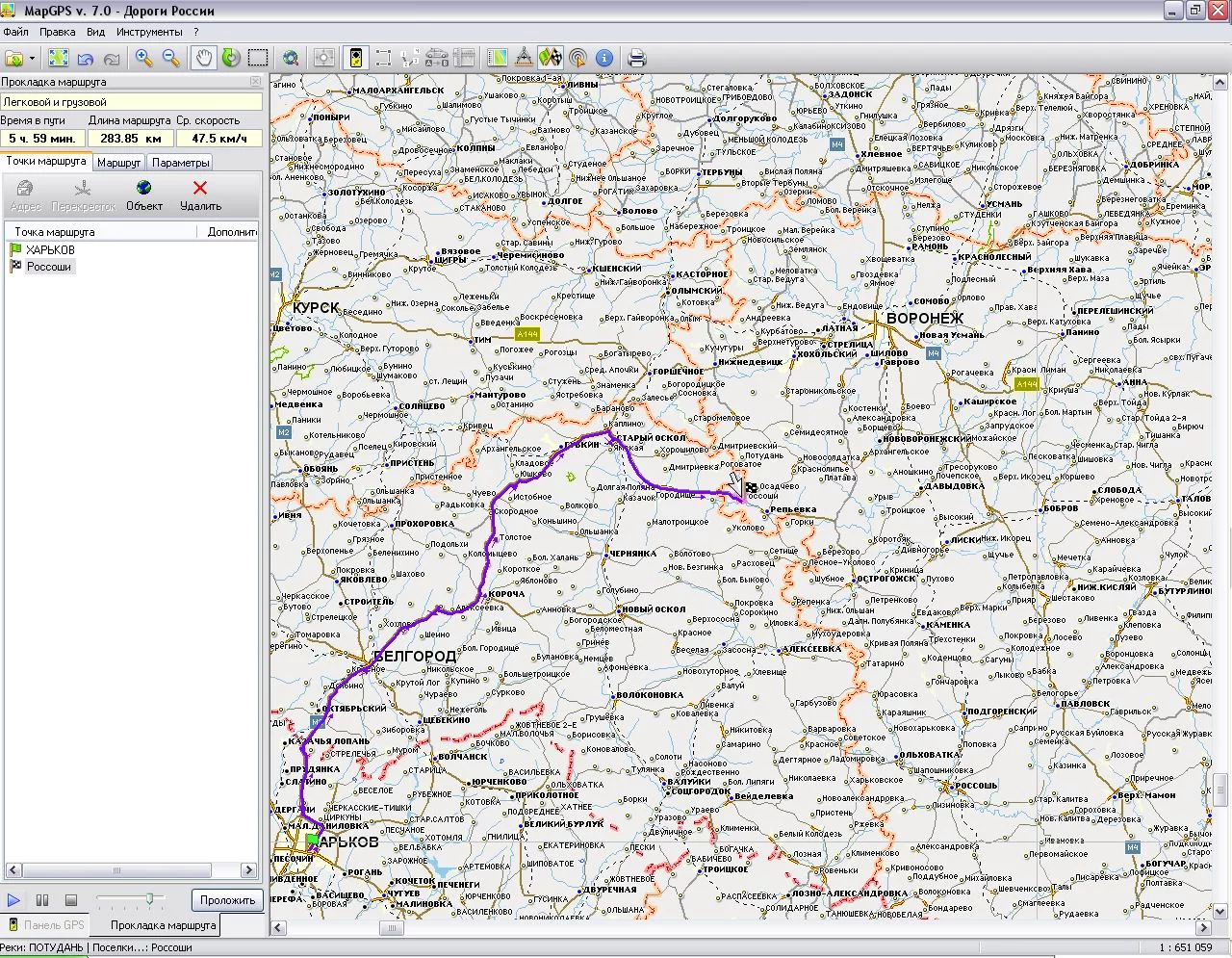1232x958 pixels.
Task: Open the Вид menu
Action: click(x=96, y=32)
